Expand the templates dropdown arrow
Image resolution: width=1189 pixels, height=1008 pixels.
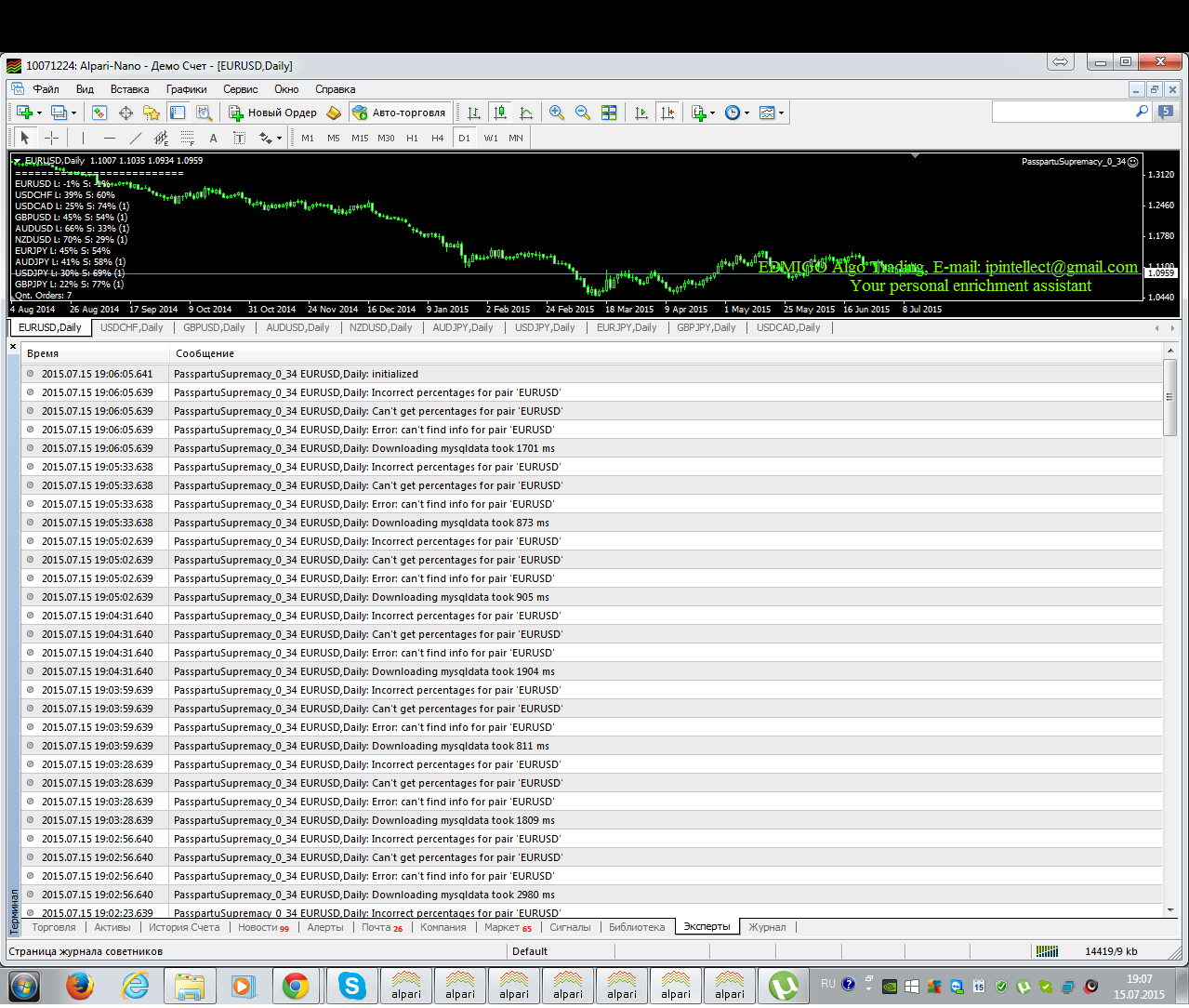point(781,113)
